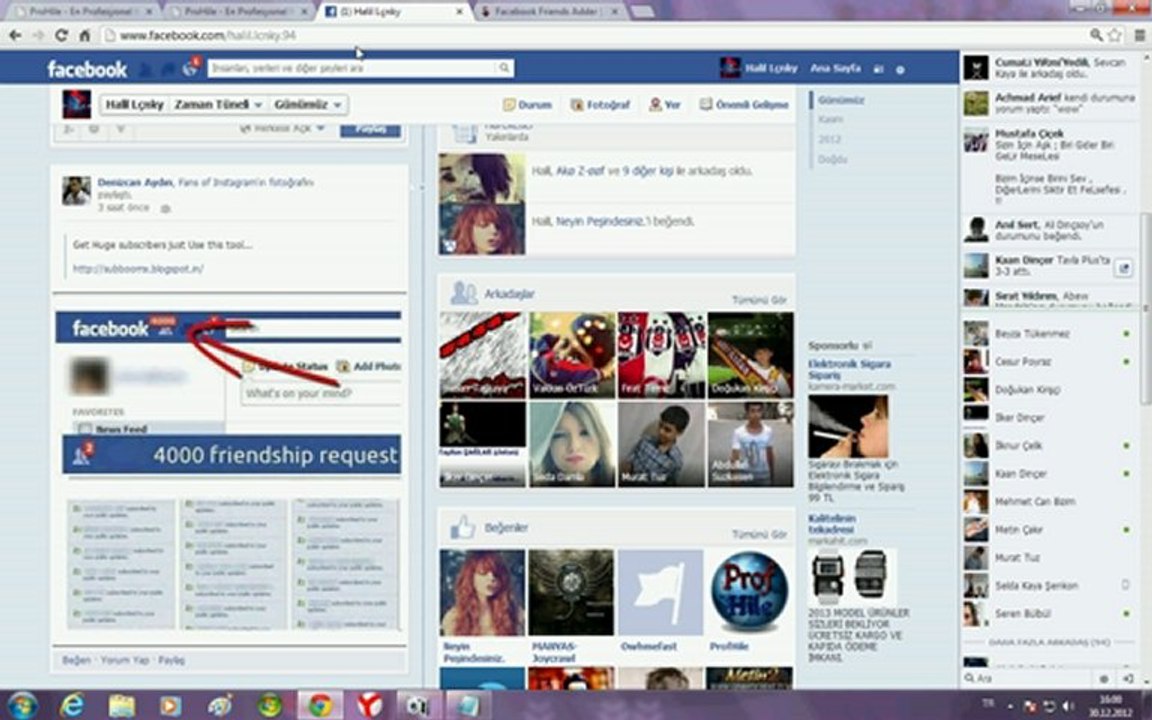Open the ProfHile liked page thumbnail
This screenshot has height=720, width=1152.
coord(749,592)
